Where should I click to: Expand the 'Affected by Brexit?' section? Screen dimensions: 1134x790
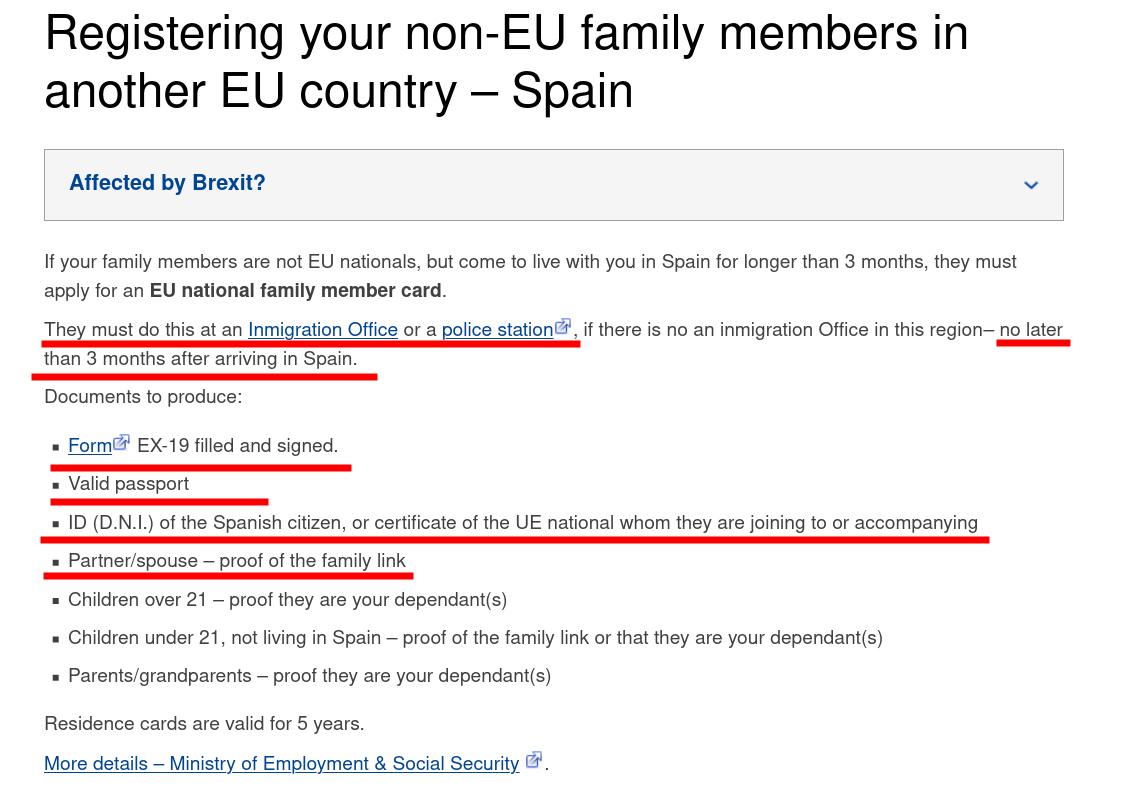(553, 185)
